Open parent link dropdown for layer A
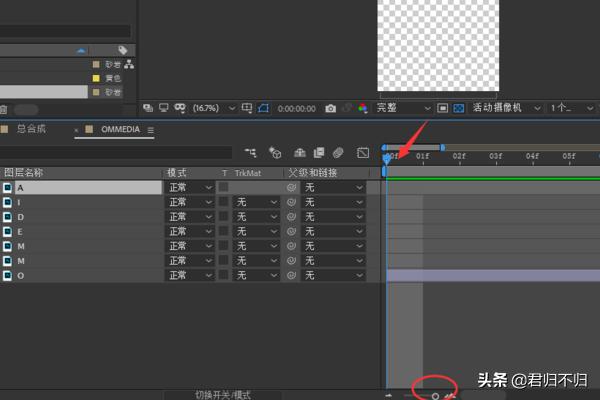Viewport: 600px width, 400px height. [333, 188]
